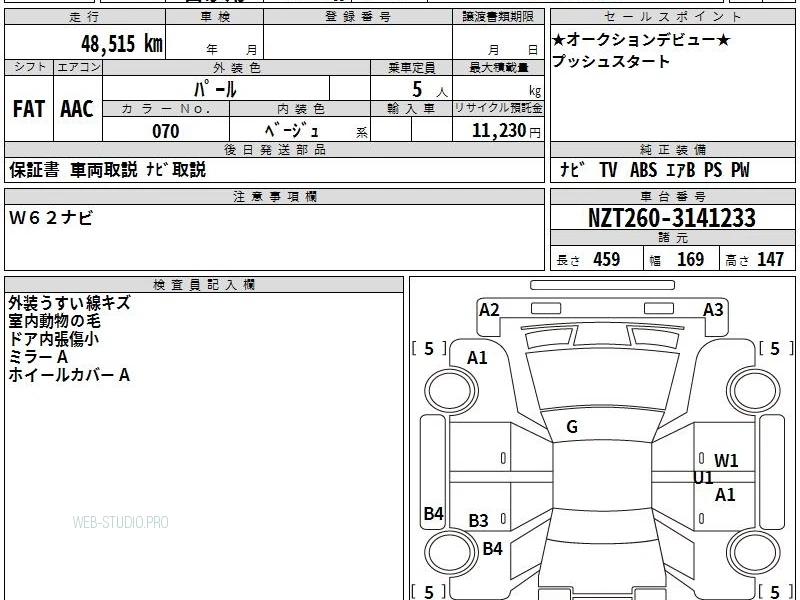800x600 pixels.
Task: Click the PW equipment entry
Action: (740, 169)
